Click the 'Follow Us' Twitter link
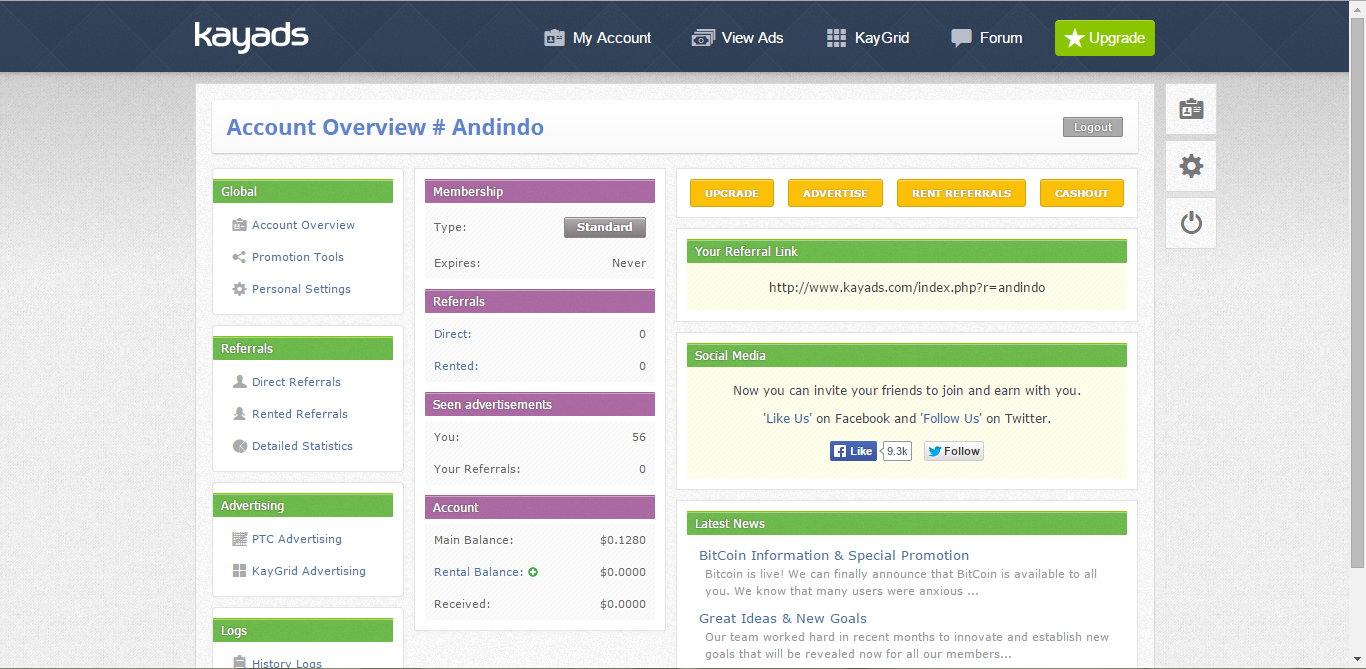 coord(951,419)
